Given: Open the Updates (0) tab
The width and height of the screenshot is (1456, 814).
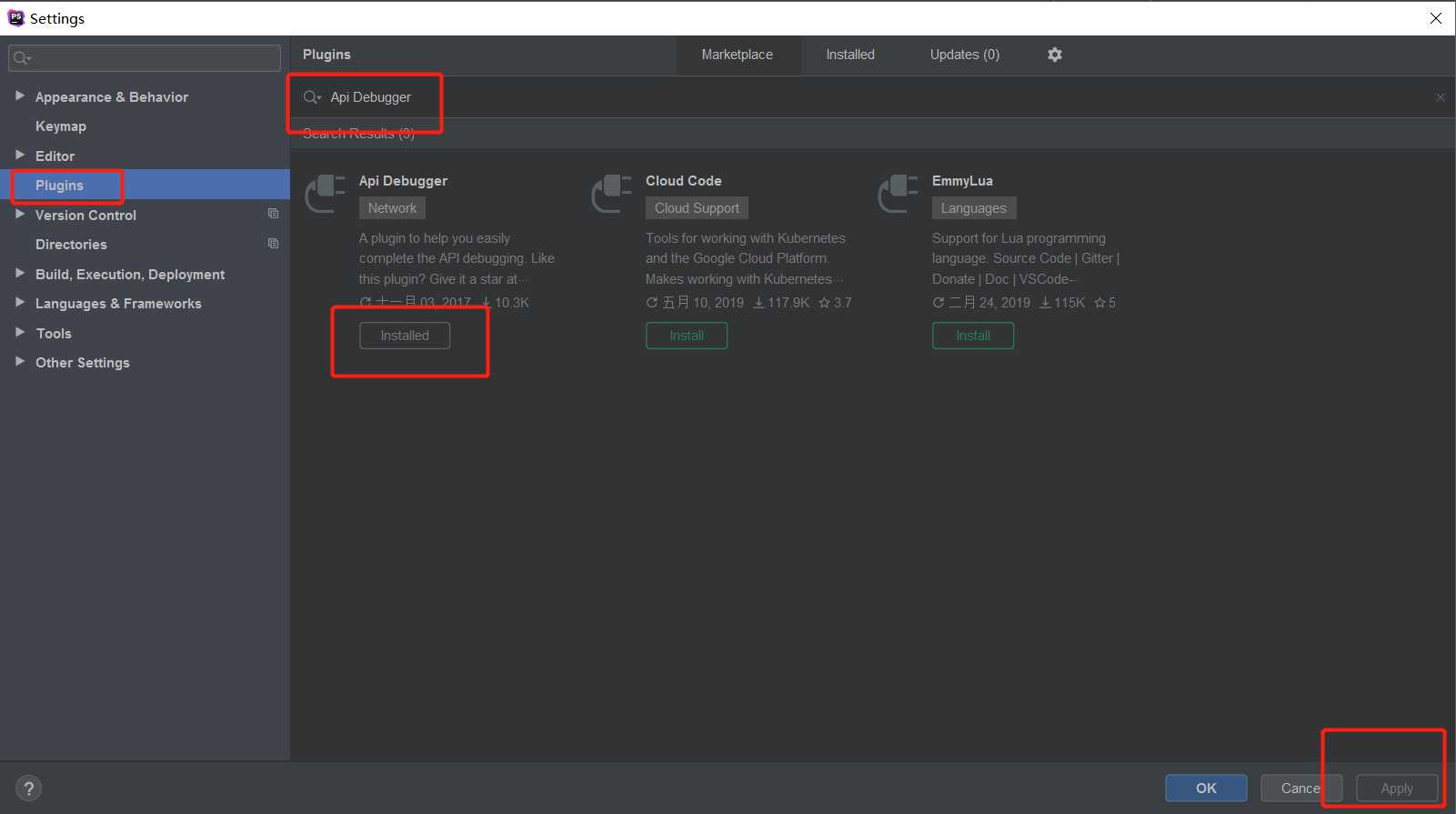Looking at the screenshot, I should pos(964,55).
